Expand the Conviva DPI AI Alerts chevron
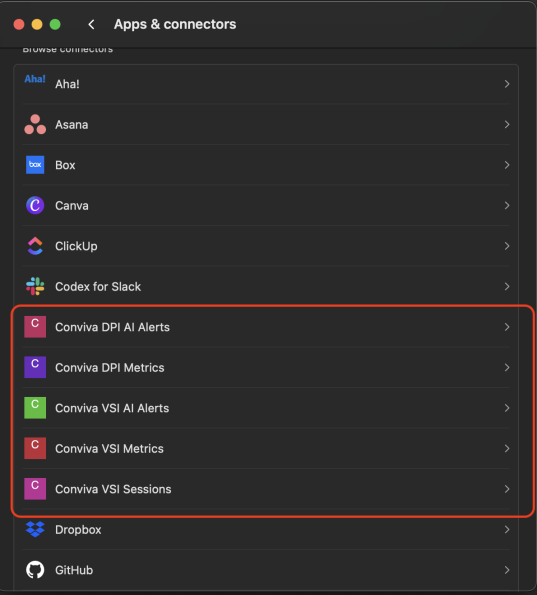Viewport: 537px width, 595px height. [507, 327]
